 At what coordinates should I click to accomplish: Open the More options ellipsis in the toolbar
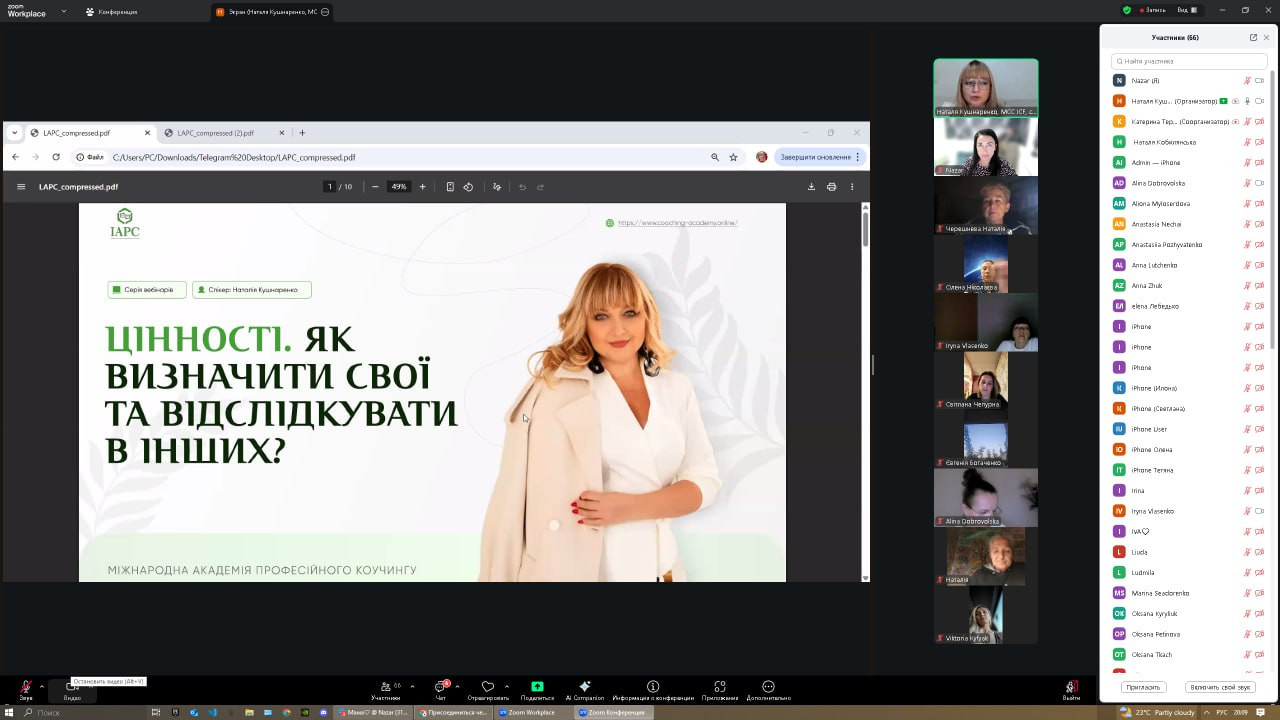pyautogui.click(x=768, y=688)
